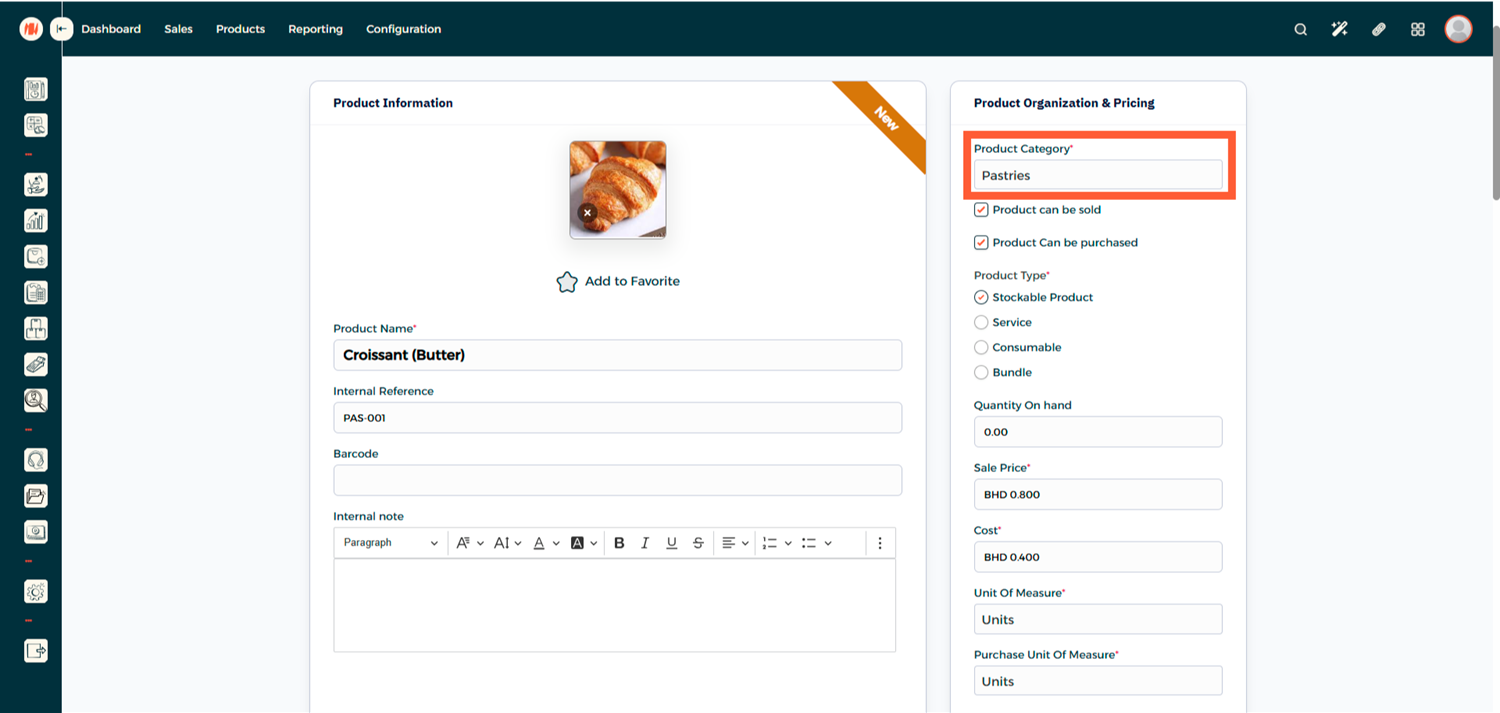This screenshot has width=1500, height=713.
Task: Open the Paragraph style dropdown
Action: 390,543
